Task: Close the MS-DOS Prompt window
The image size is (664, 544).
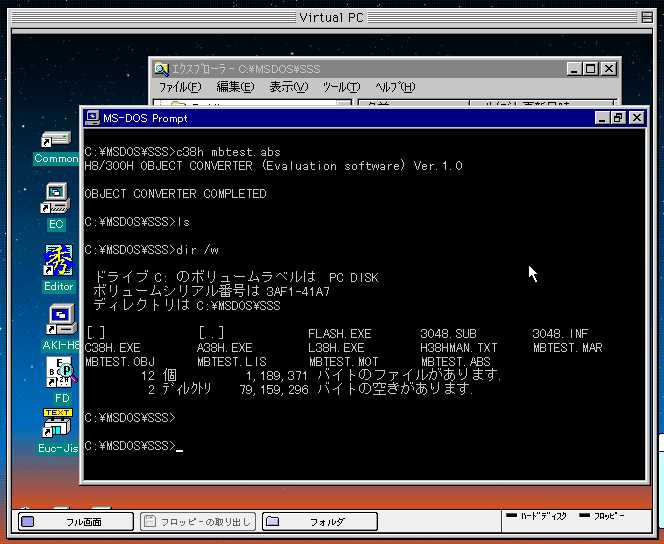Action: click(636, 118)
